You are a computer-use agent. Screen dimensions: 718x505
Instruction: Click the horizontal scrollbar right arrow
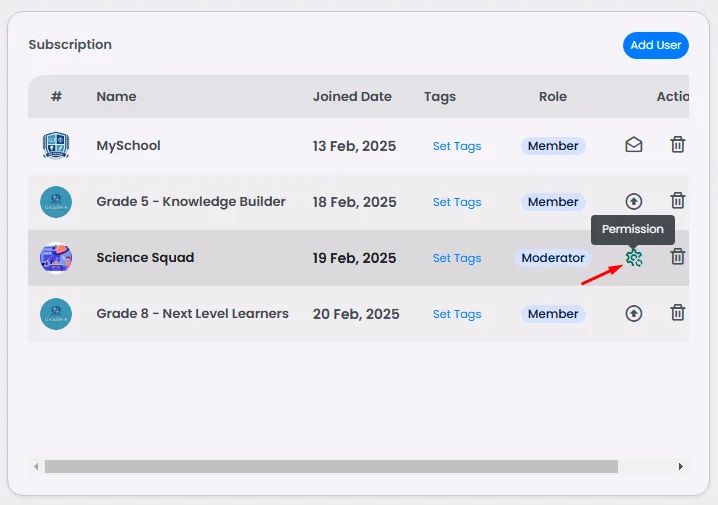click(680, 466)
